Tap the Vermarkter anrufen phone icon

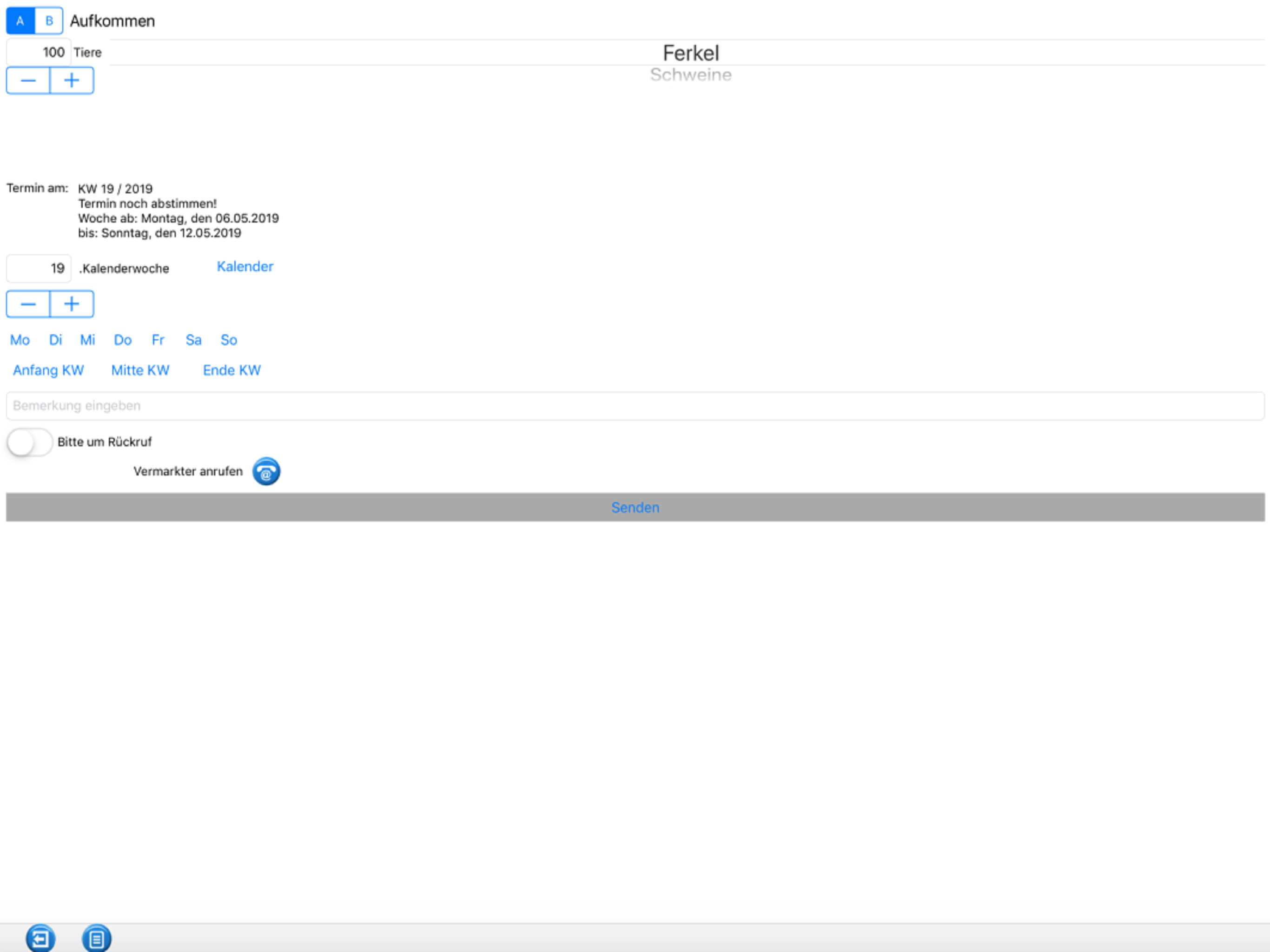pyautogui.click(x=266, y=471)
